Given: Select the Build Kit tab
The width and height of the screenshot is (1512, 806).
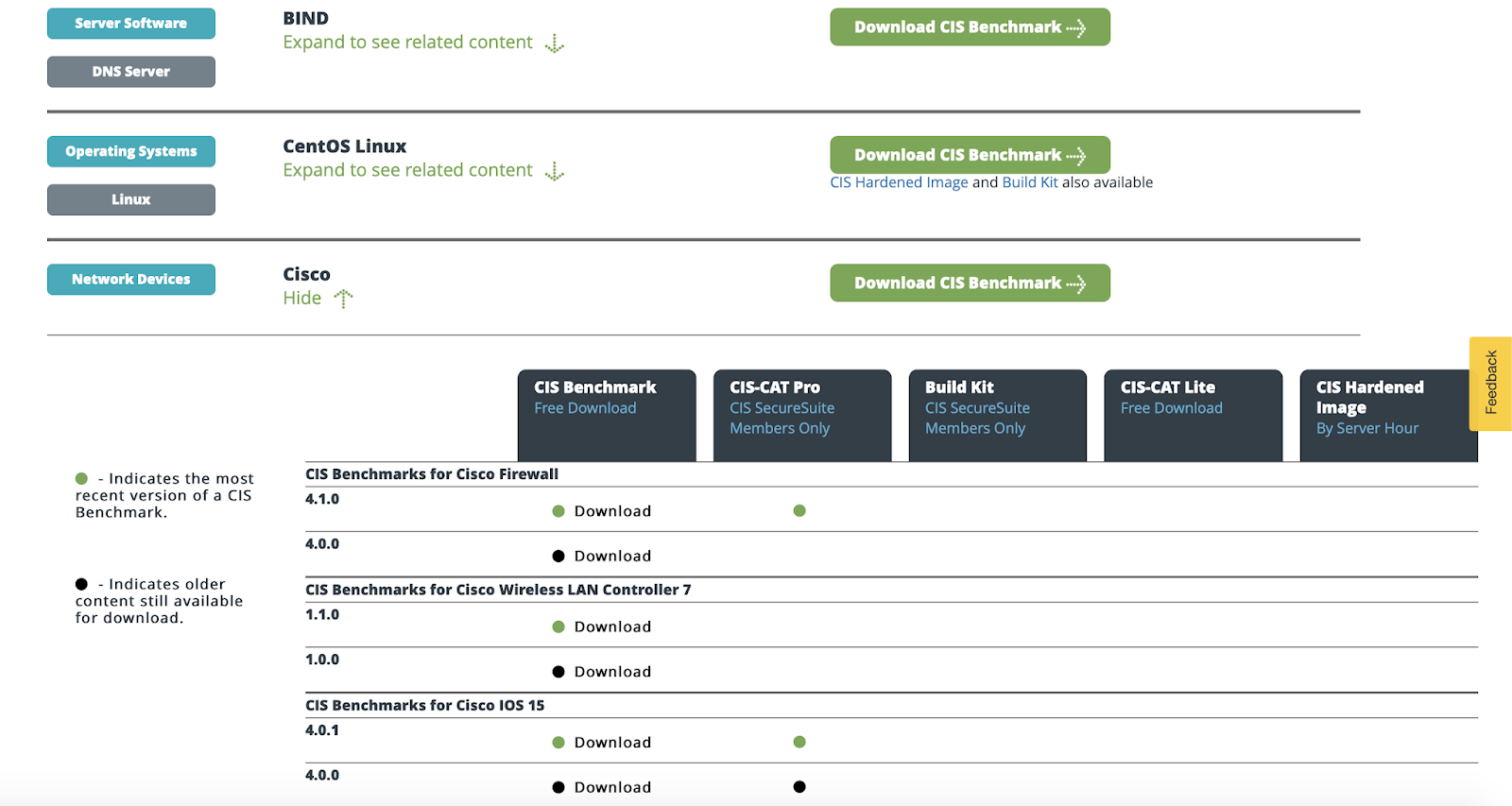Looking at the screenshot, I should (x=998, y=415).
